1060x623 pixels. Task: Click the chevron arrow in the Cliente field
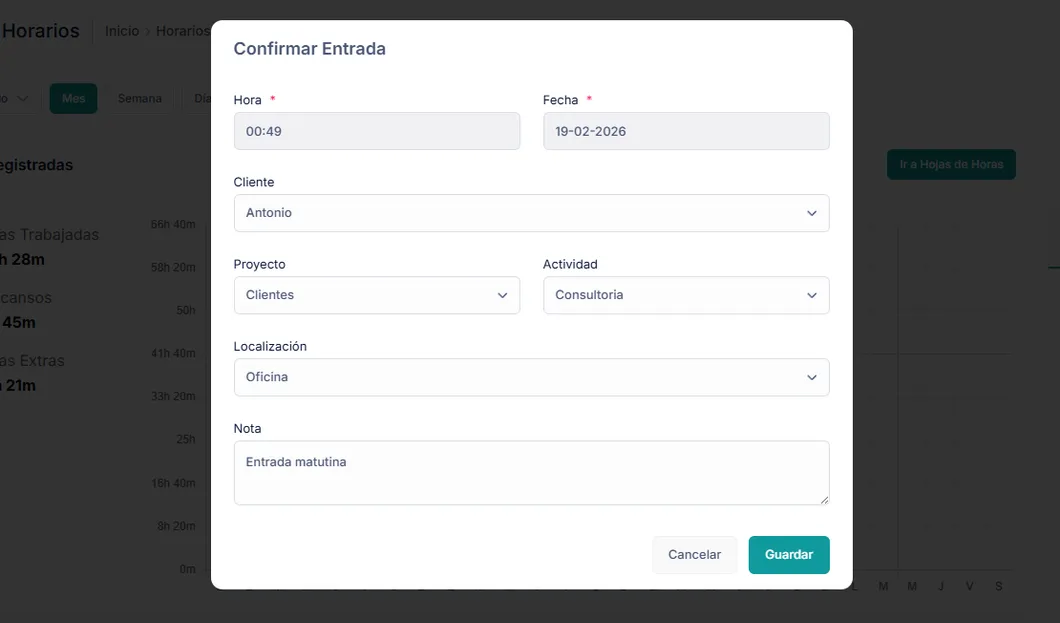coord(811,213)
